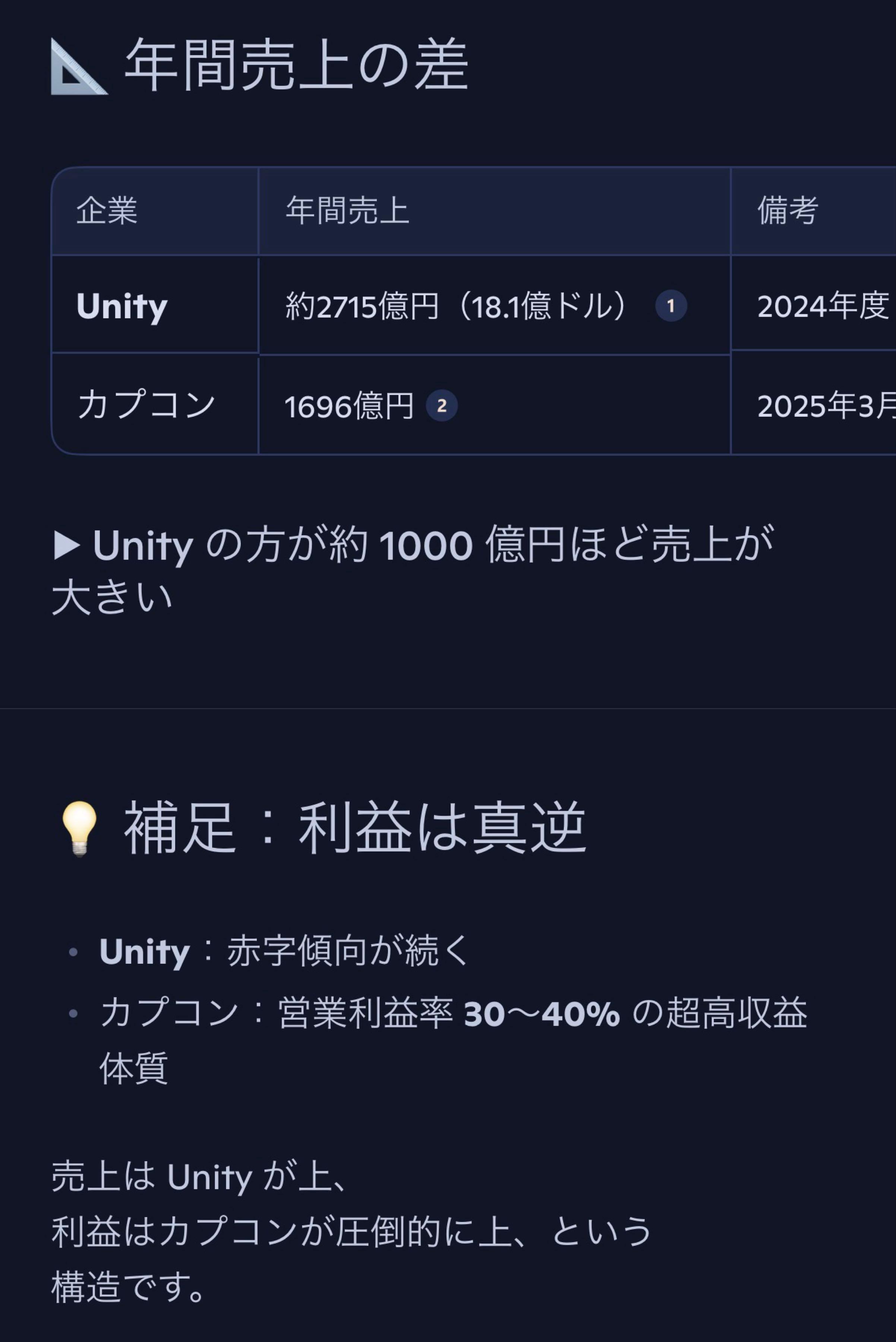The image size is (896, 1342).
Task: Select the 企業 column header
Action: pos(107,210)
